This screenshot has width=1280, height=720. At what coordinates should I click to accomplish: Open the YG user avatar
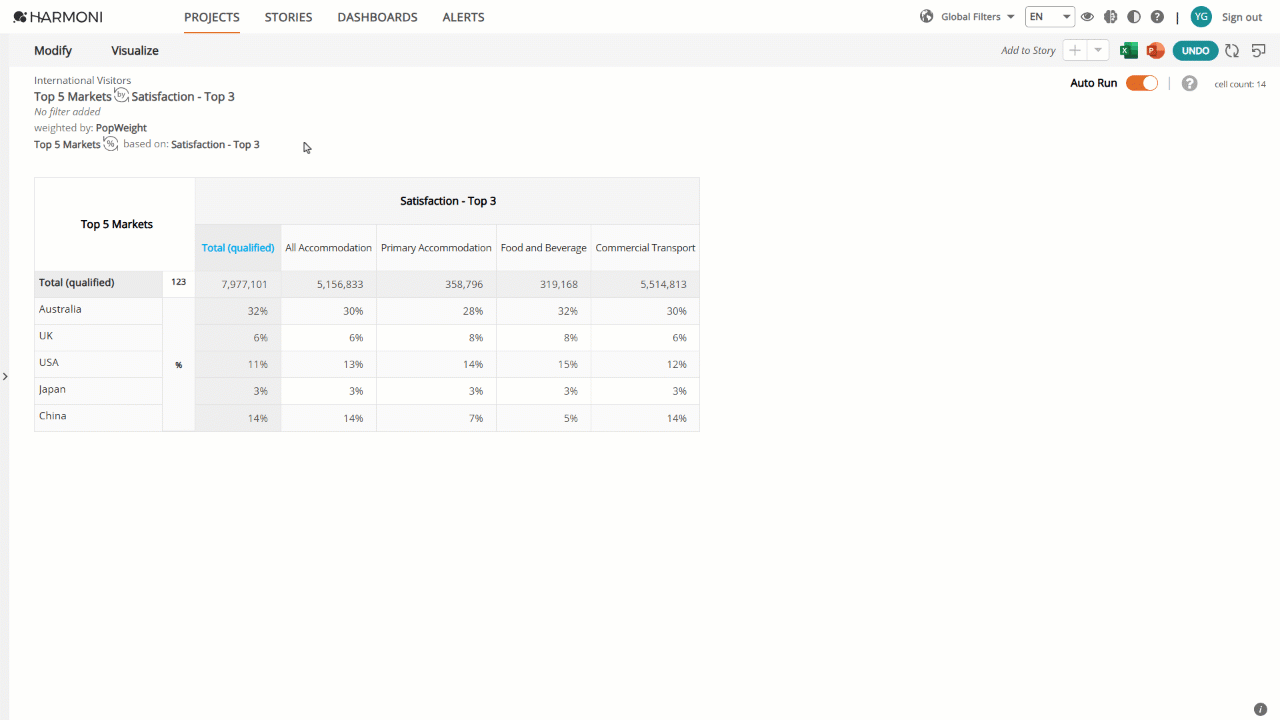[1201, 17]
